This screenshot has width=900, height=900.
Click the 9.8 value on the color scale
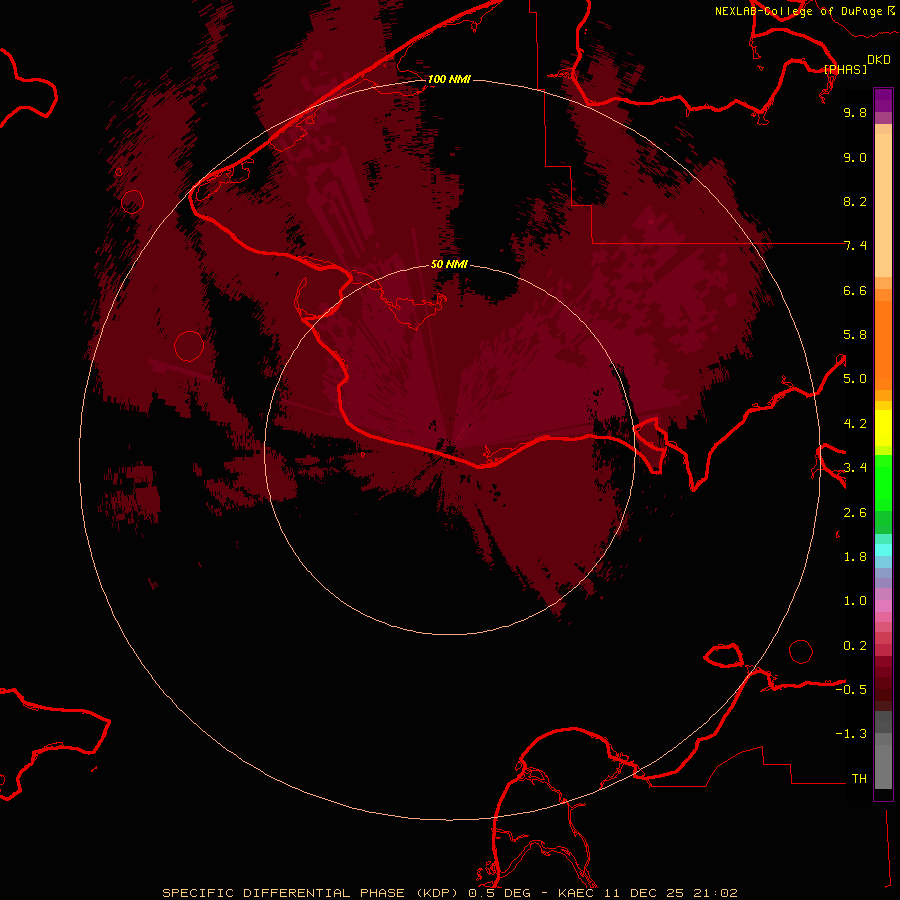click(855, 112)
